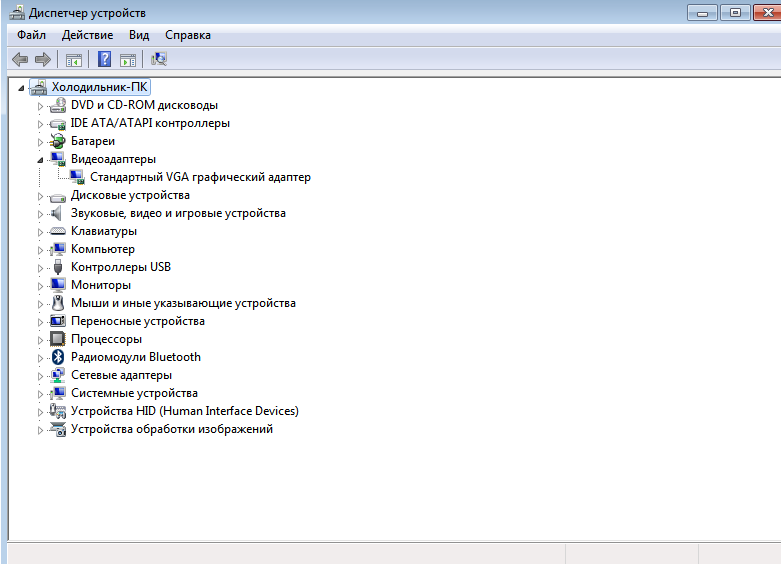Click the Клавиатуры keyboard icon

tap(58, 231)
